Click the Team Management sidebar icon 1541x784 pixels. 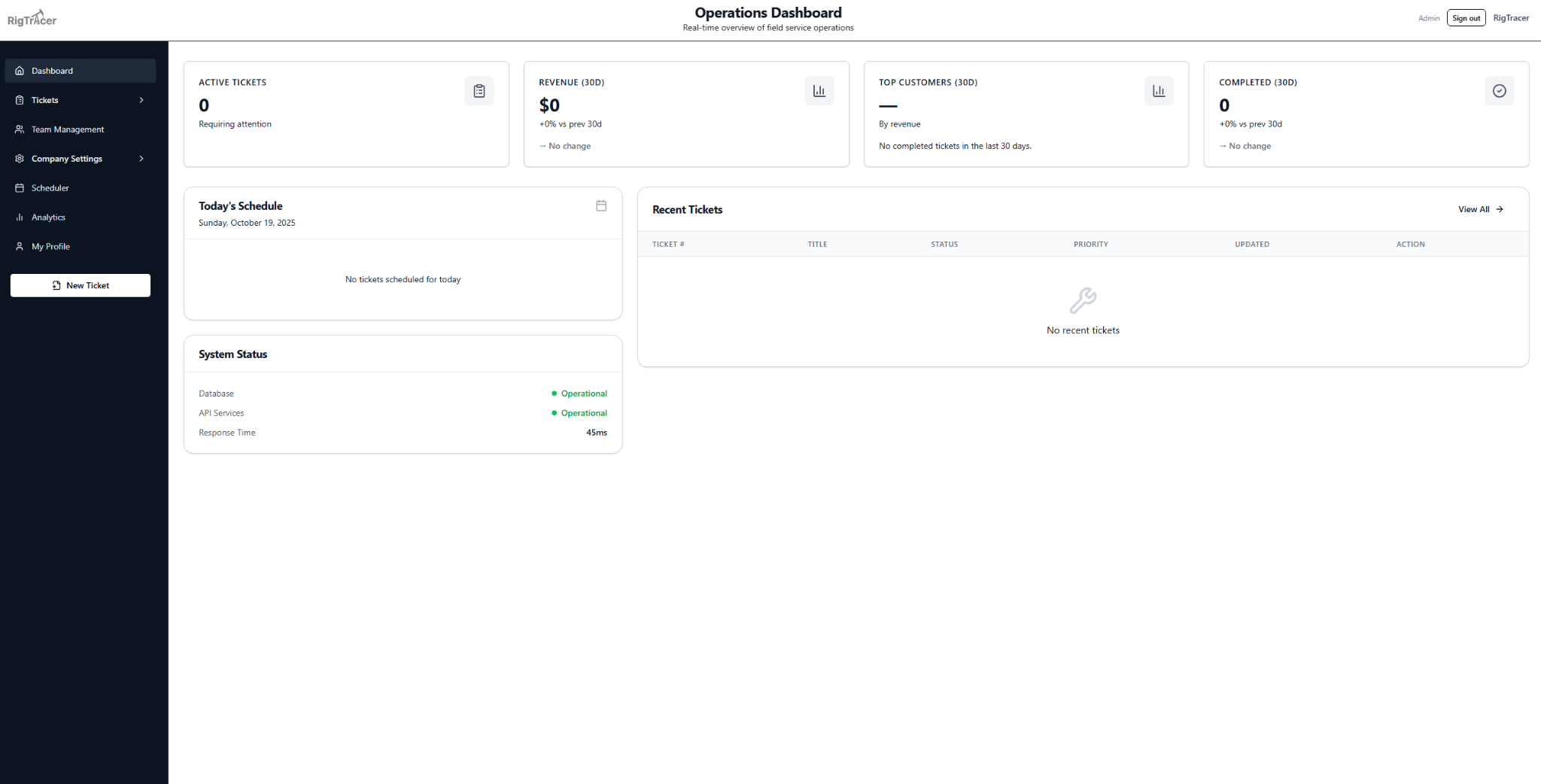click(x=19, y=129)
